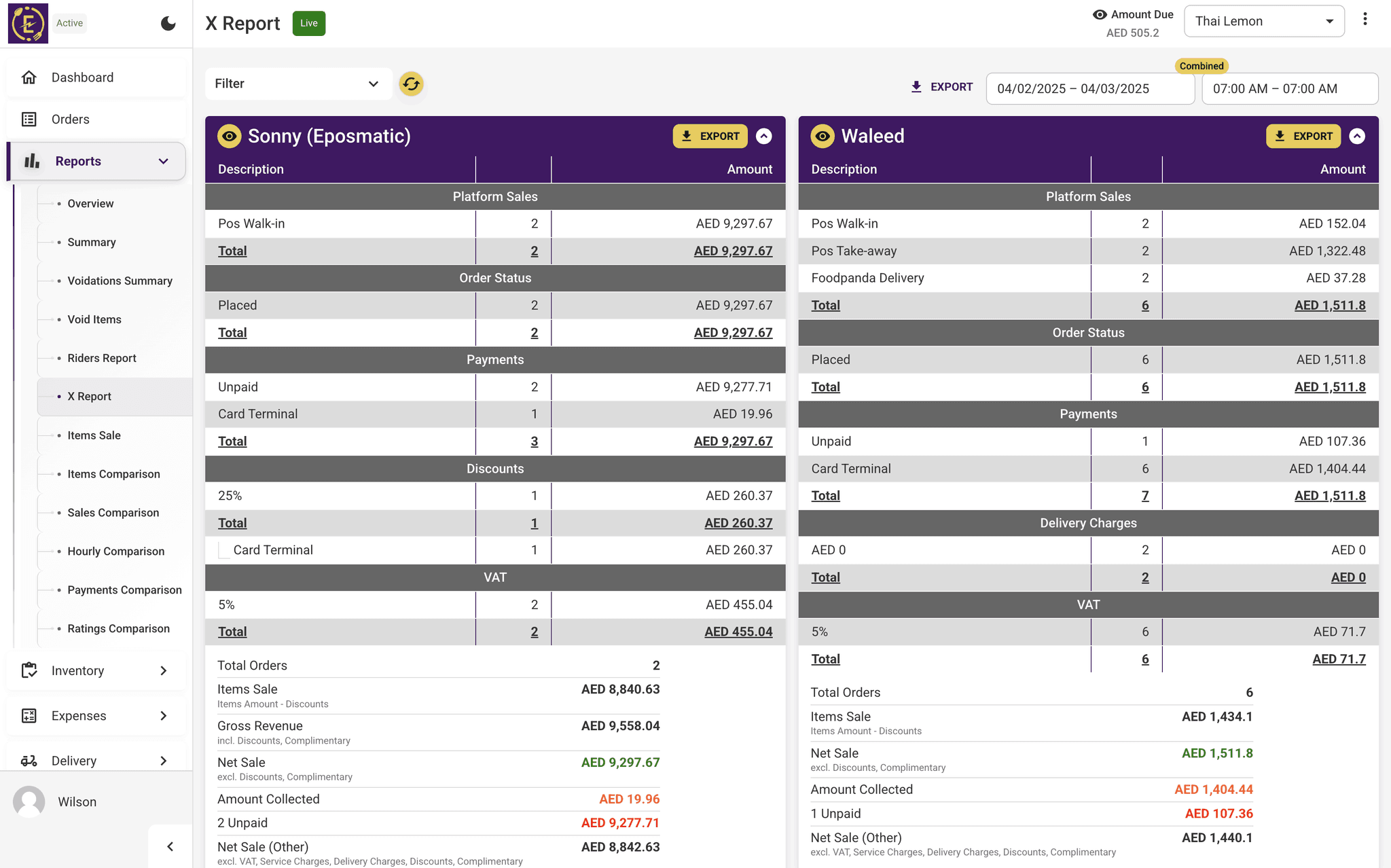
Task: Collapse the Waleed report panel
Action: [1356, 136]
